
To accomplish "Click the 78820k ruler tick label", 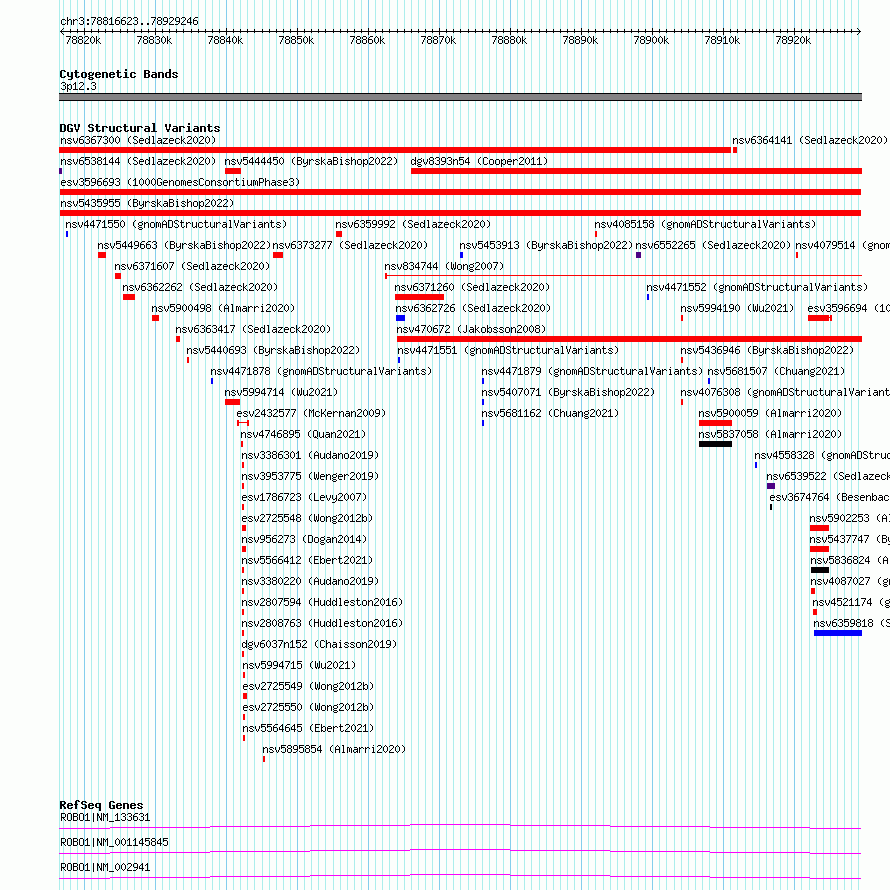I will pos(83,40).
